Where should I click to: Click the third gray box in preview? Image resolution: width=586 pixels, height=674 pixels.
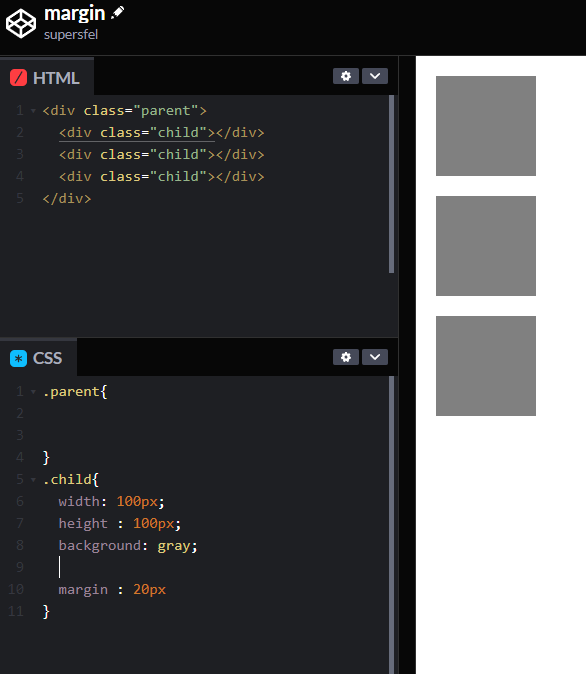[x=486, y=366]
